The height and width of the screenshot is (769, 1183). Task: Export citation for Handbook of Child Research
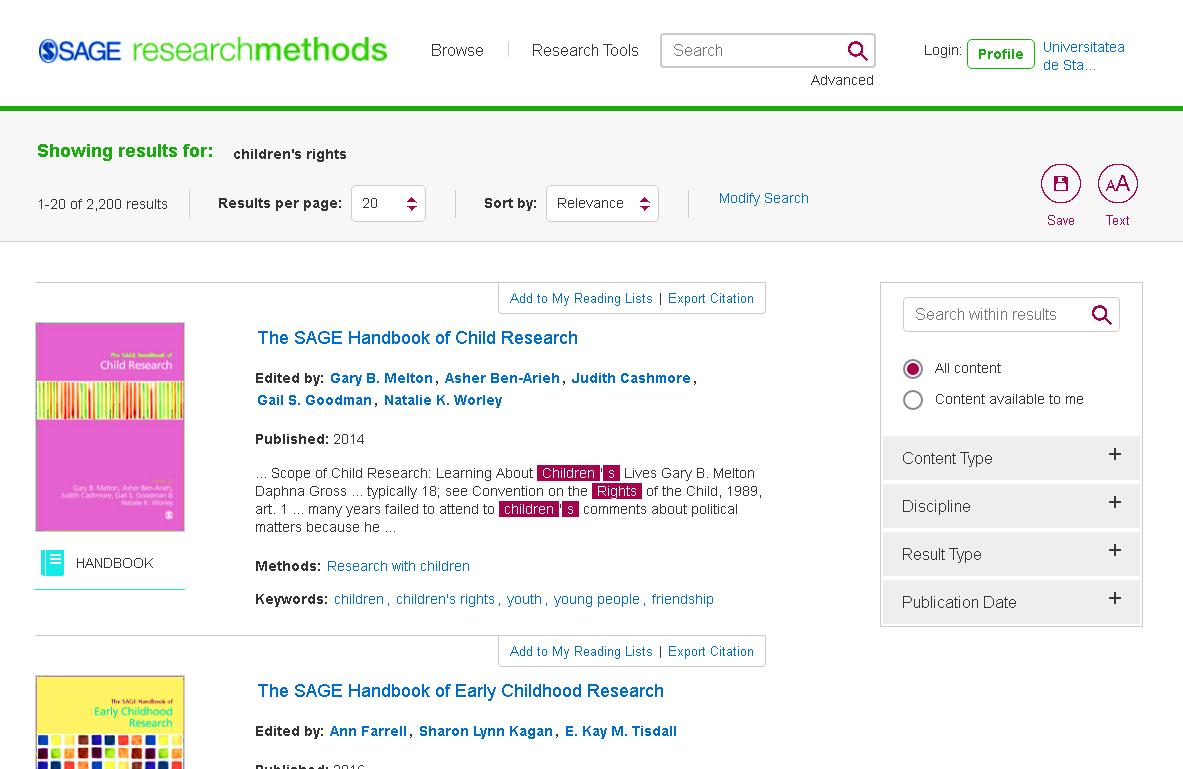tap(711, 298)
